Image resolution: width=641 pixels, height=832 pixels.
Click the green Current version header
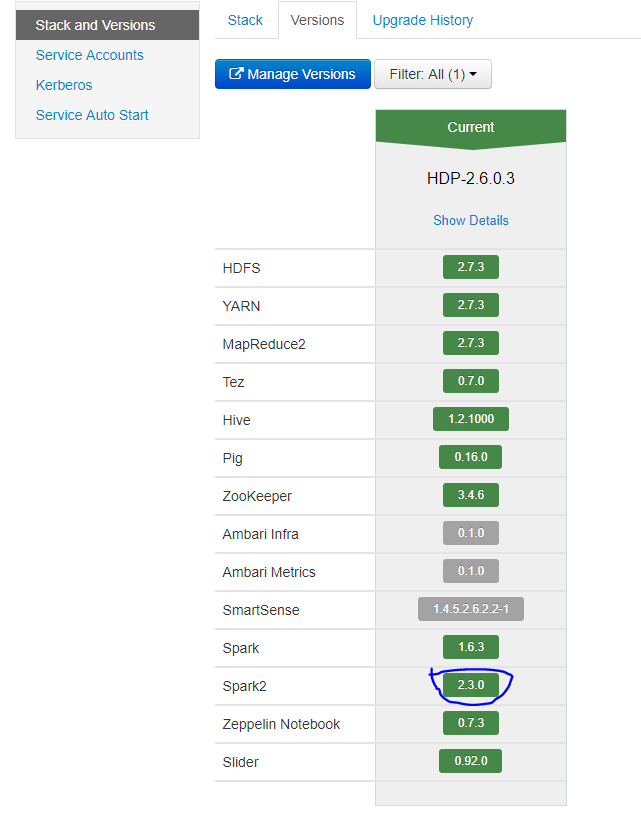tap(470, 127)
